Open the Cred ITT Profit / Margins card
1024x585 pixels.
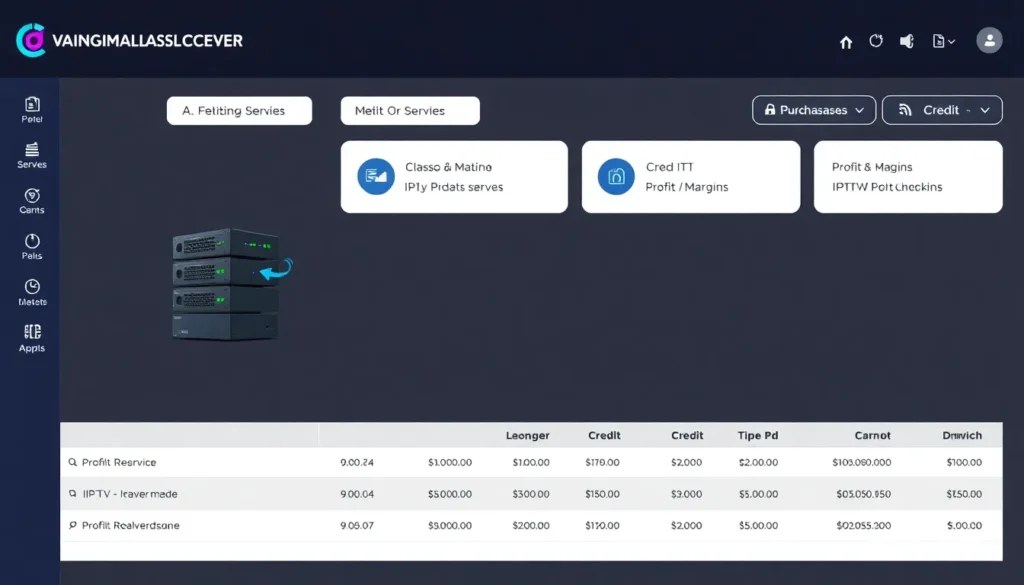(690, 177)
